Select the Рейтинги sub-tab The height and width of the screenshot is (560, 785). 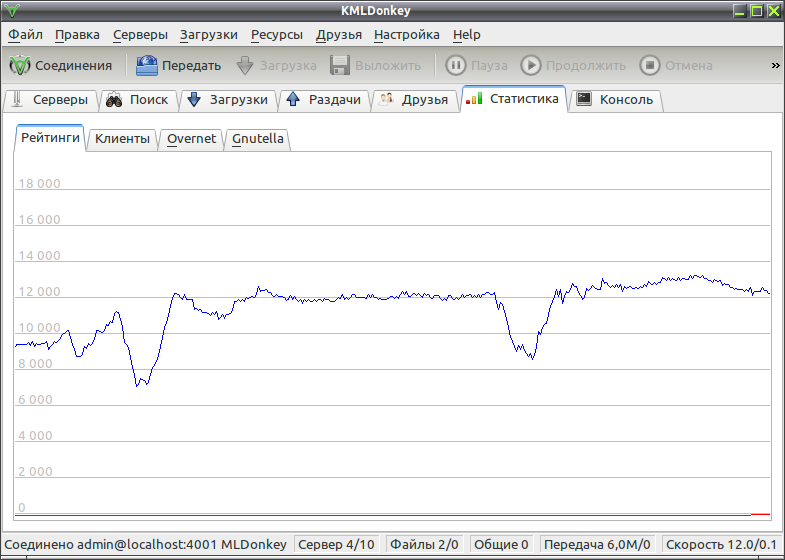[x=50, y=137]
